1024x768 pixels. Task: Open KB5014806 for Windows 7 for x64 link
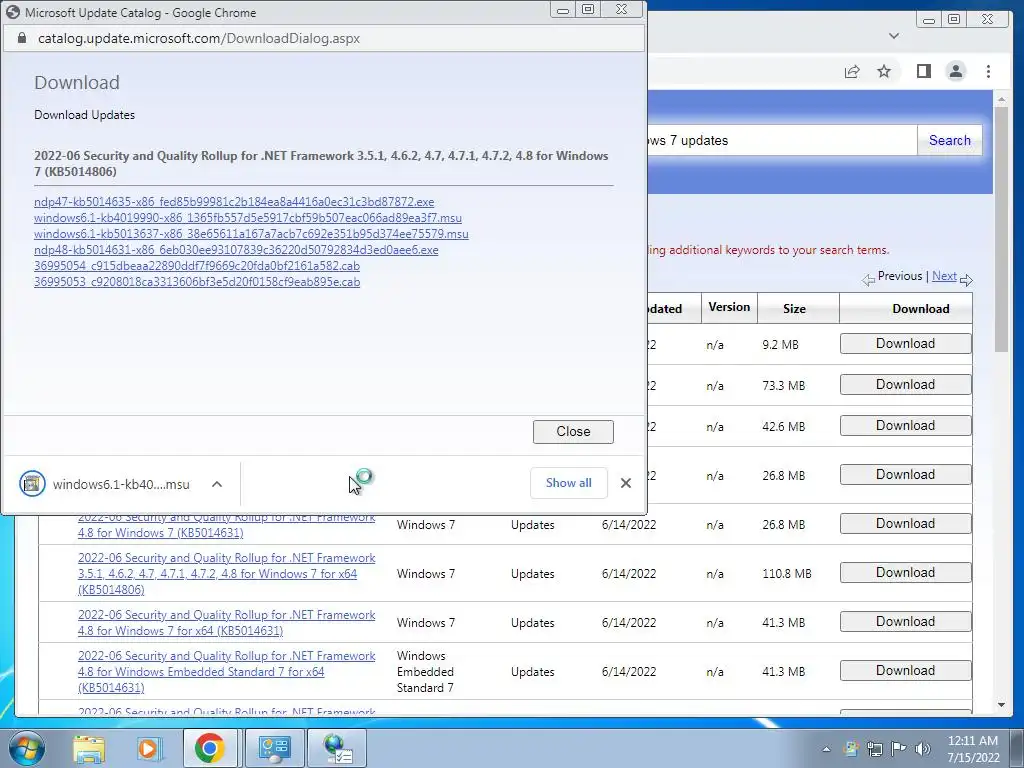[x=227, y=573]
